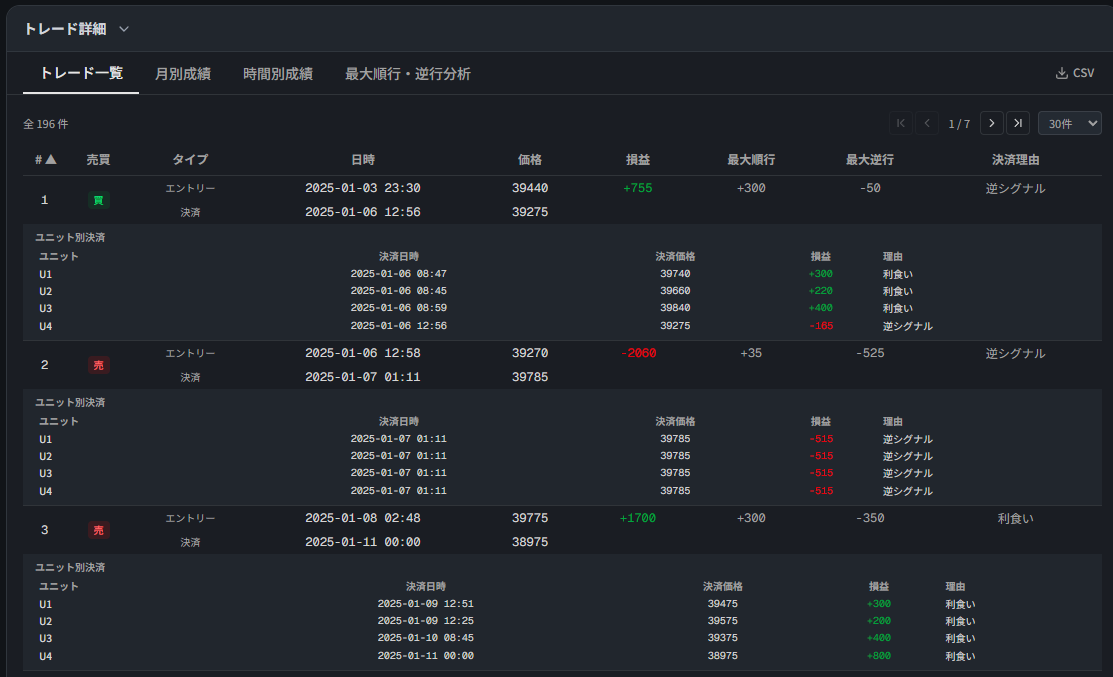Sort by the # column header
1113x677 pixels.
coord(45,160)
